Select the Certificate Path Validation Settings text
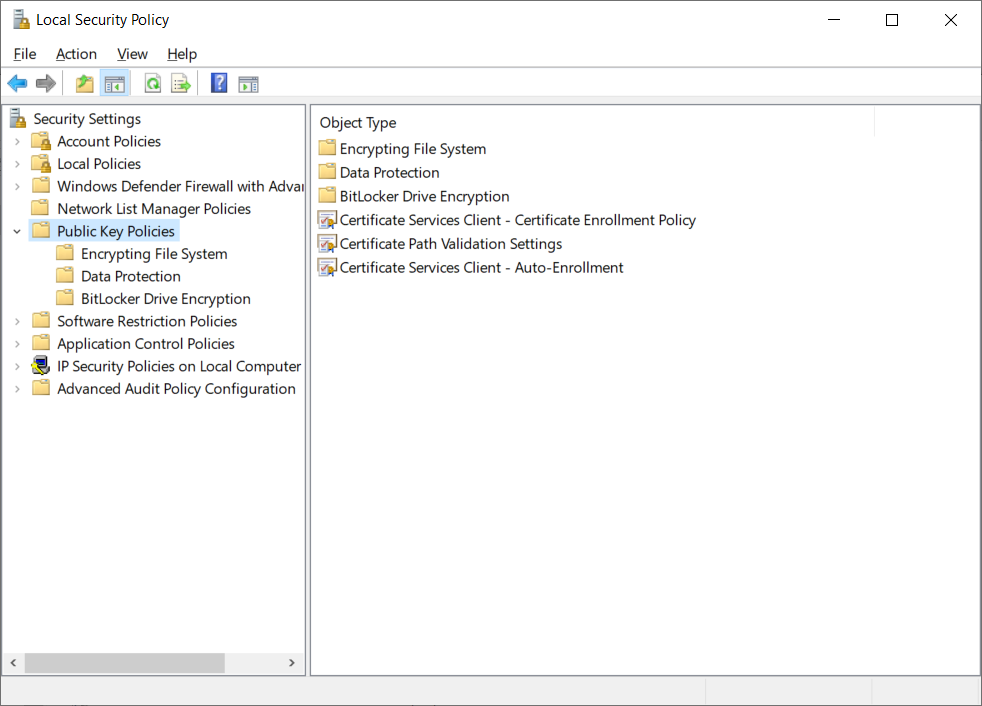This screenshot has height=706, width=982. 451,244
